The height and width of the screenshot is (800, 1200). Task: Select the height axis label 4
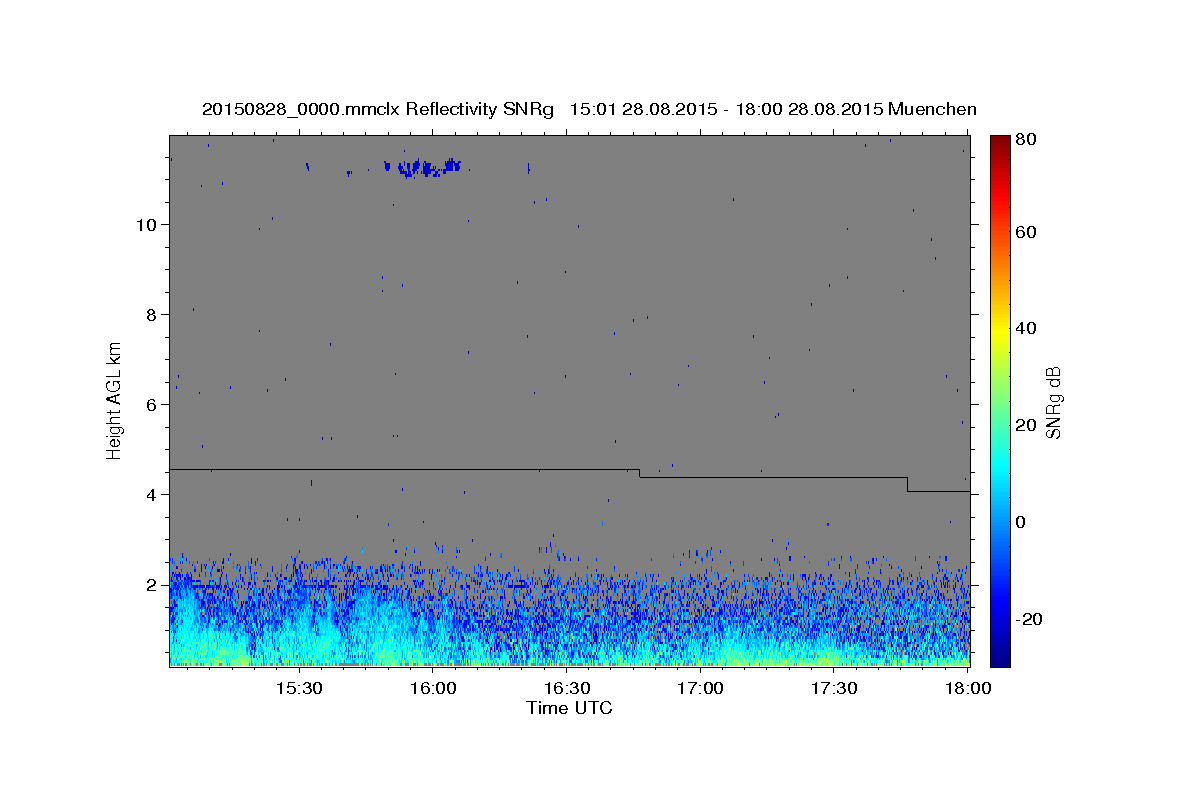pyautogui.click(x=151, y=494)
